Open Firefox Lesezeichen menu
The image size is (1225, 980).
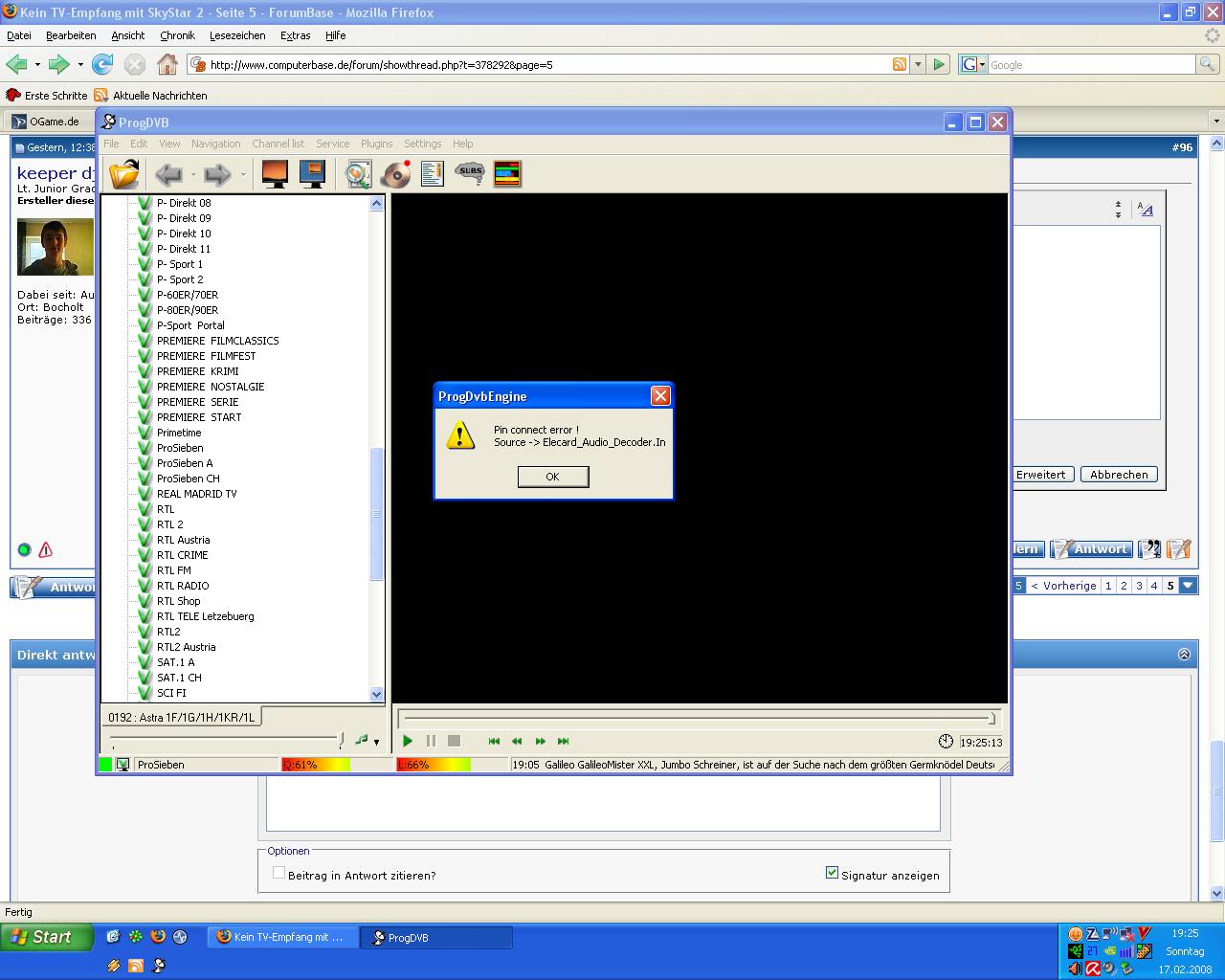(237, 35)
